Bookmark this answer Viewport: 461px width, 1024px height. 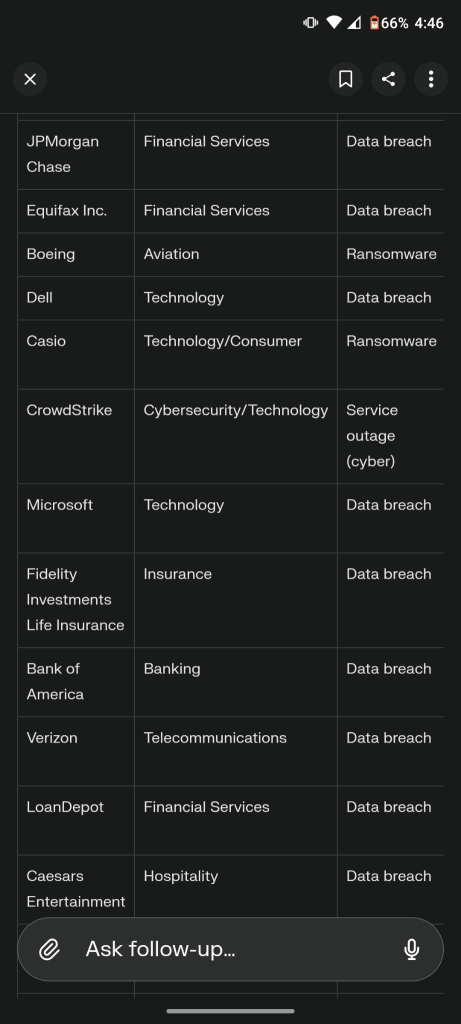[345, 79]
